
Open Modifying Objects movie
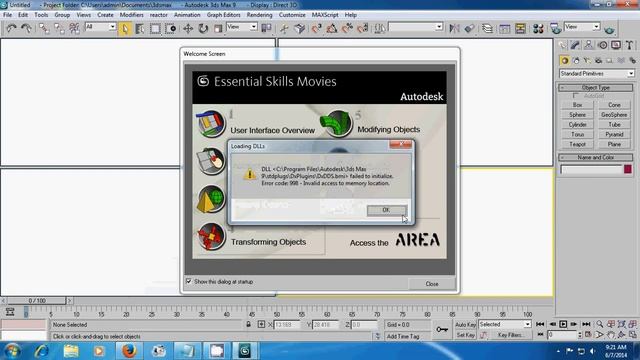[x=389, y=129]
